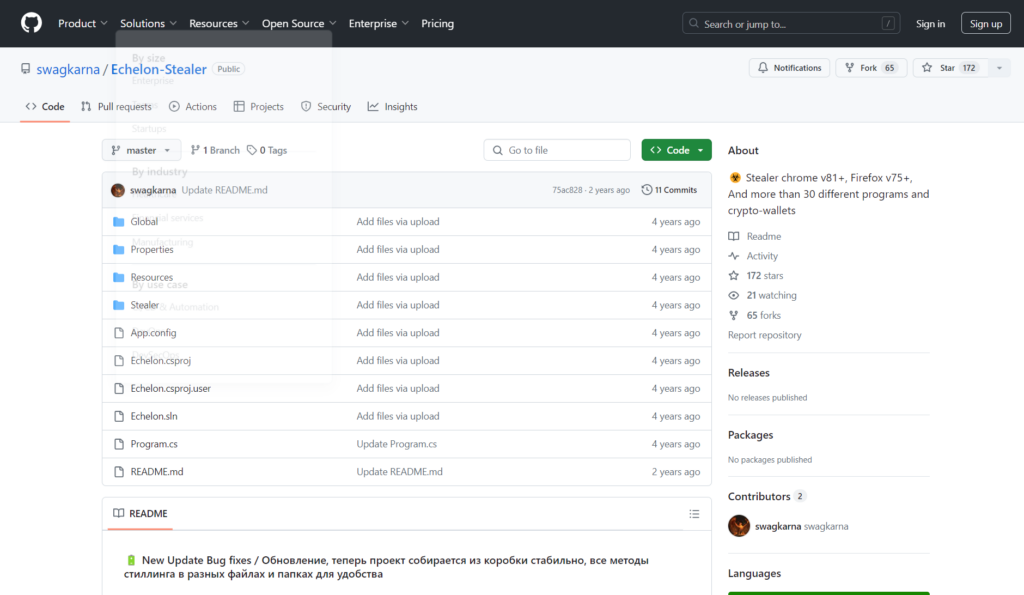Expand the green Code dropdown button
The image size is (1024, 595).
click(x=676, y=150)
